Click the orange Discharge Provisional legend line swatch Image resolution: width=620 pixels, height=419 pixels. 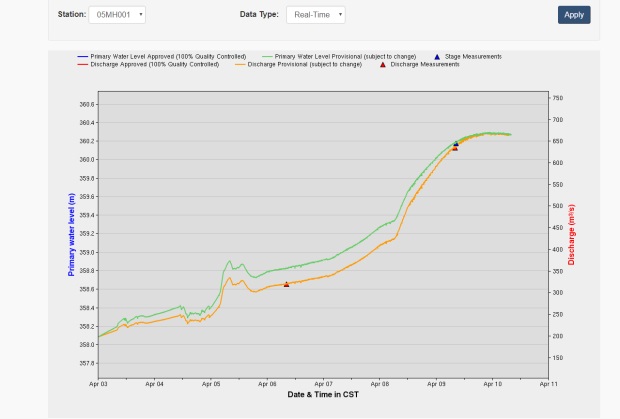tap(241, 64)
